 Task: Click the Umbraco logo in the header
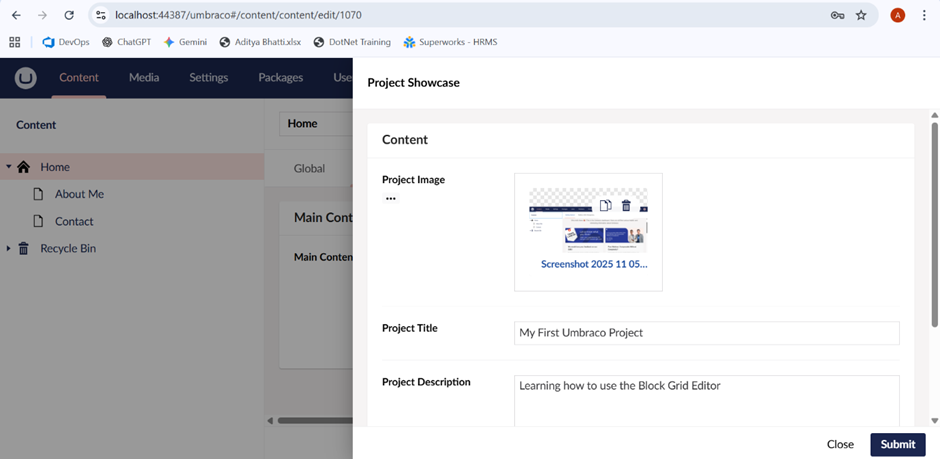tap(26, 78)
